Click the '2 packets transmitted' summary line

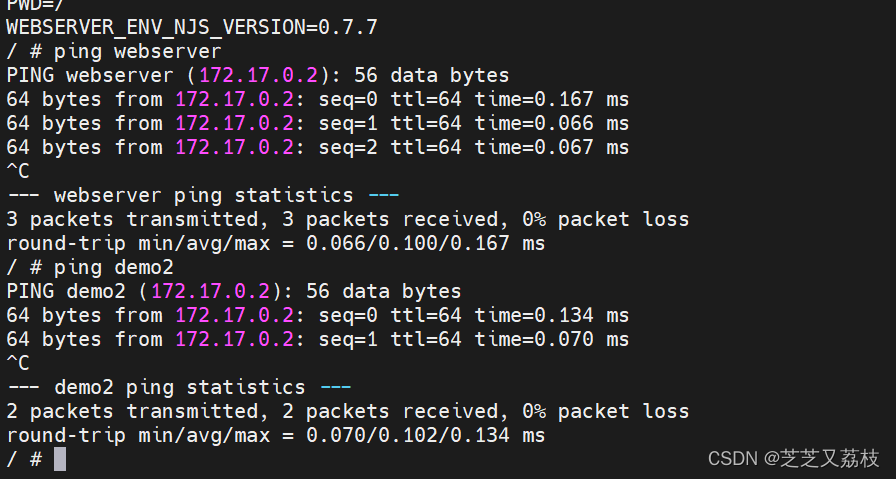pos(347,411)
